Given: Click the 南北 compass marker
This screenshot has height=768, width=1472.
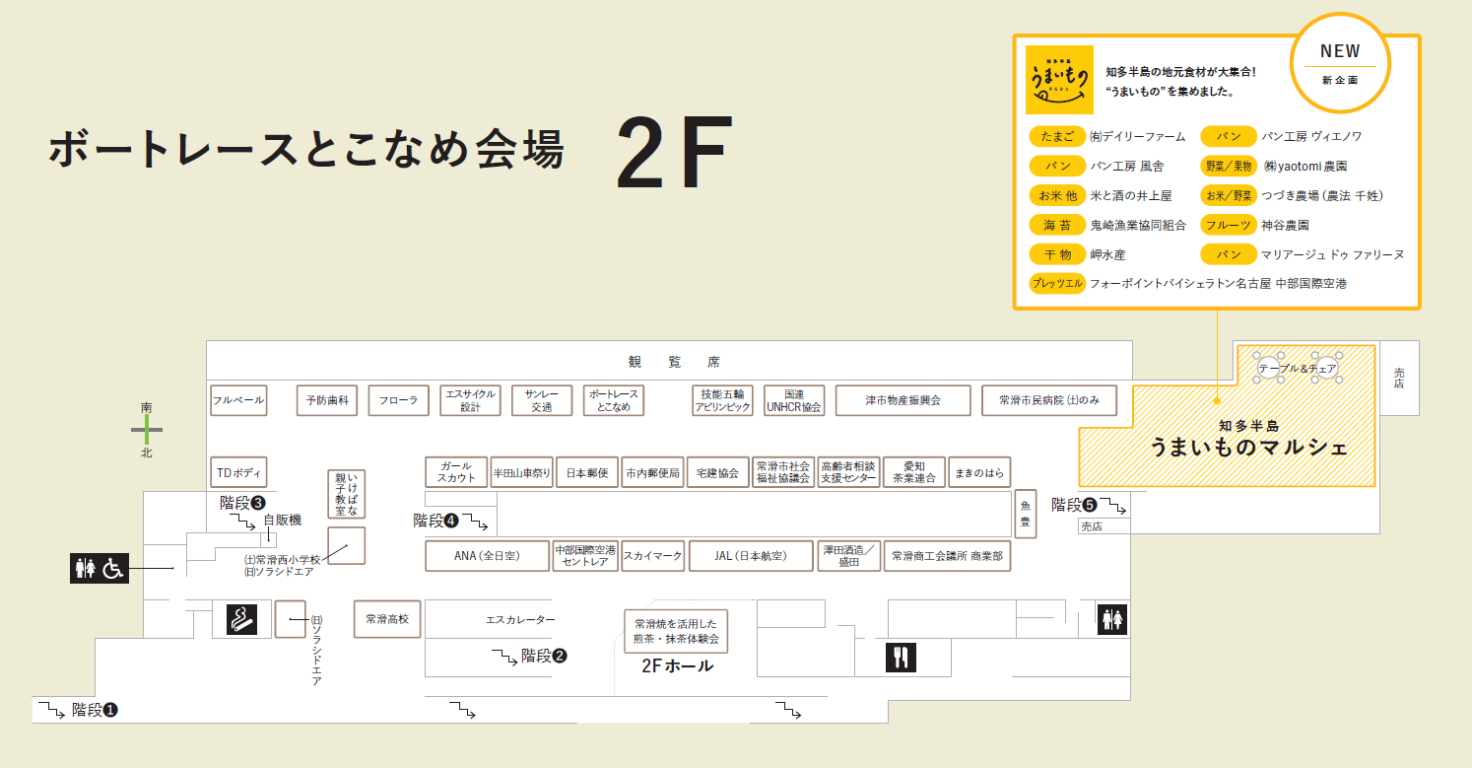Looking at the screenshot, I should 147,430.
